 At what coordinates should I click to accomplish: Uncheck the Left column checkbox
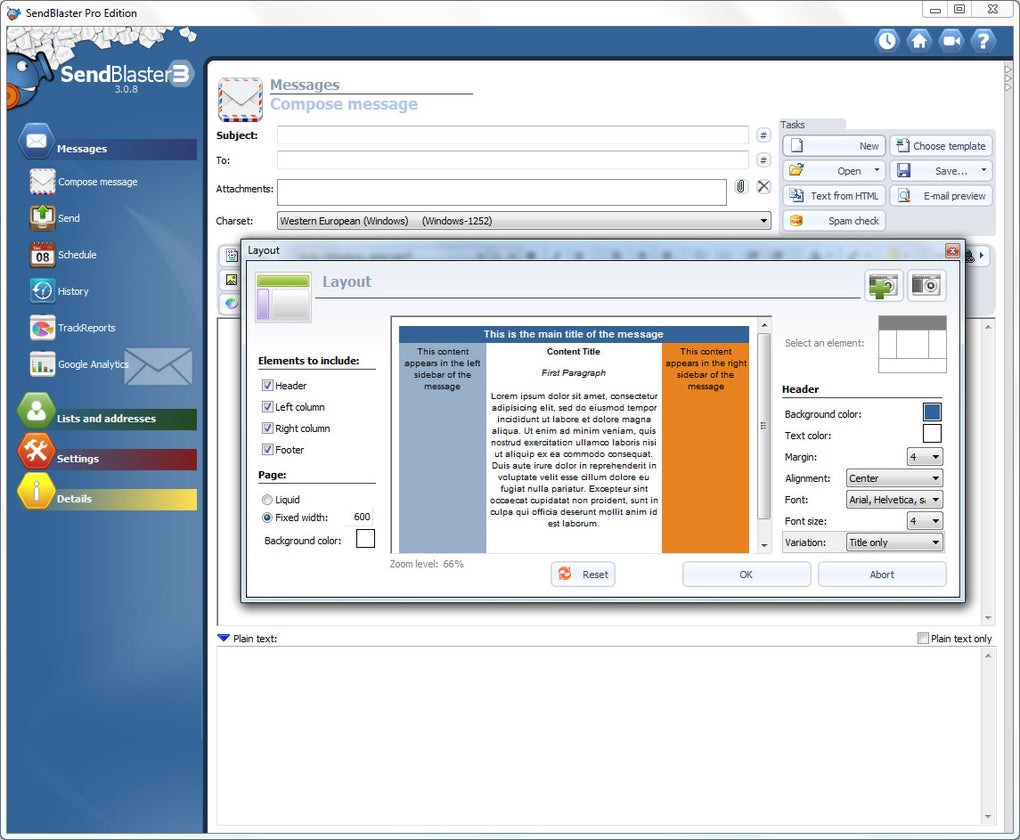tap(268, 407)
